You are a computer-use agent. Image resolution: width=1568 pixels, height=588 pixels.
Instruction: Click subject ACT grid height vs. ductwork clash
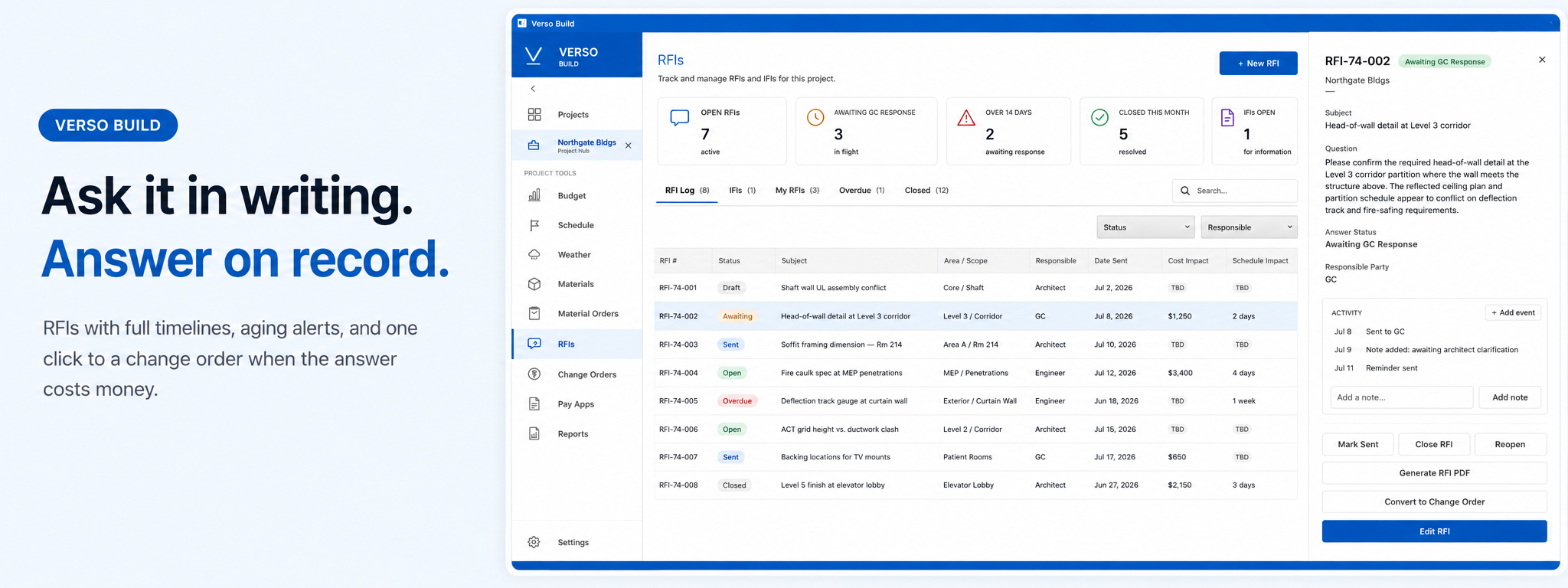point(839,430)
